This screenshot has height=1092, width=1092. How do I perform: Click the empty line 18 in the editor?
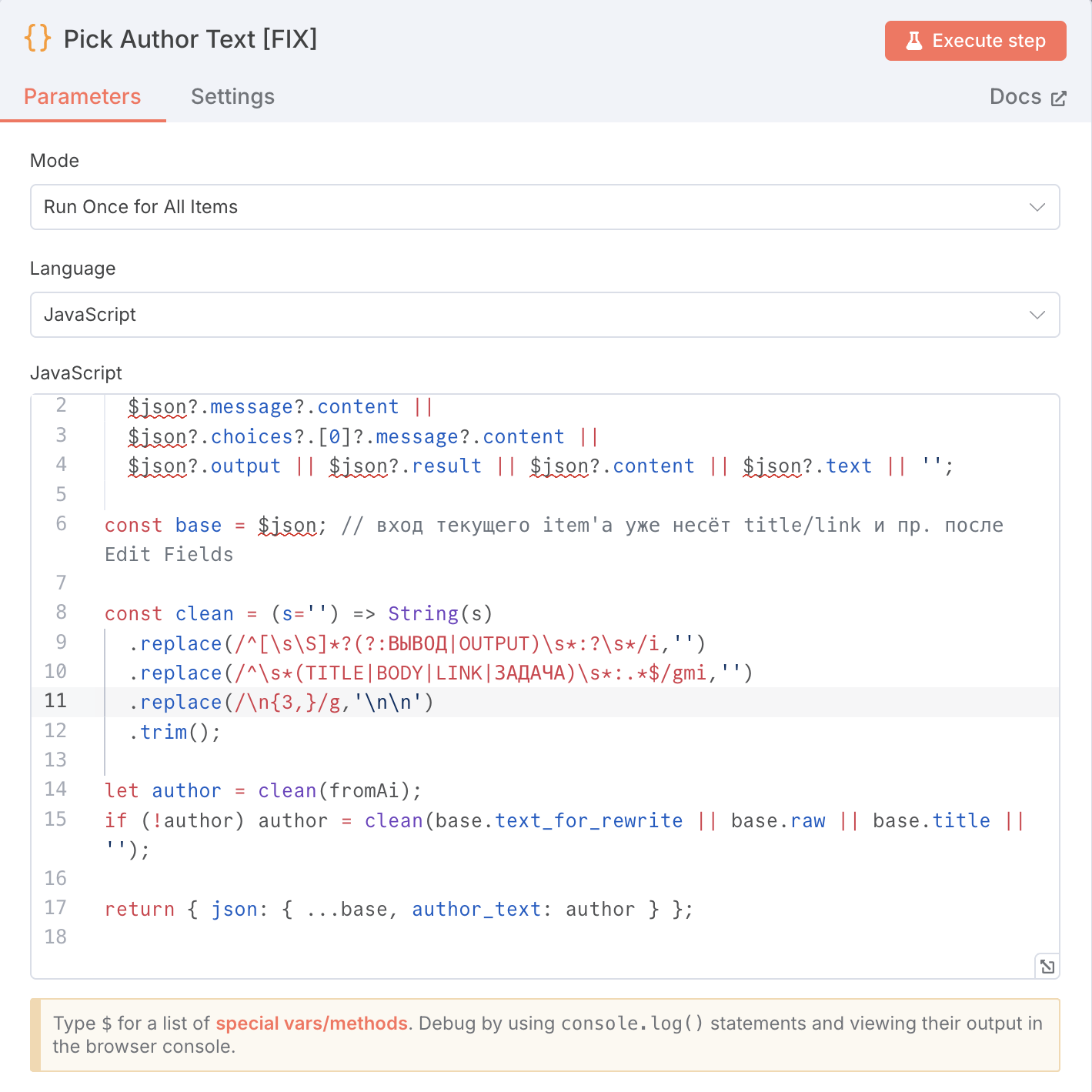coord(462,937)
